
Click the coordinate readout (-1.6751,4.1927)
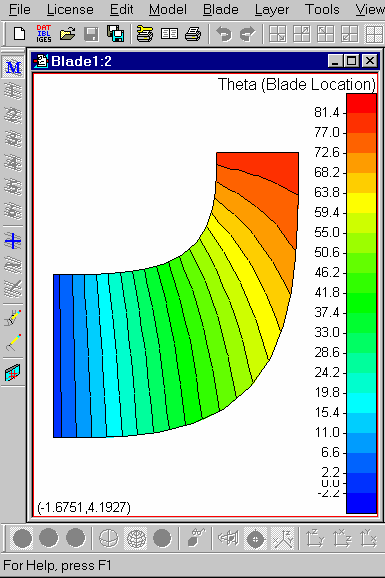tap(84, 508)
